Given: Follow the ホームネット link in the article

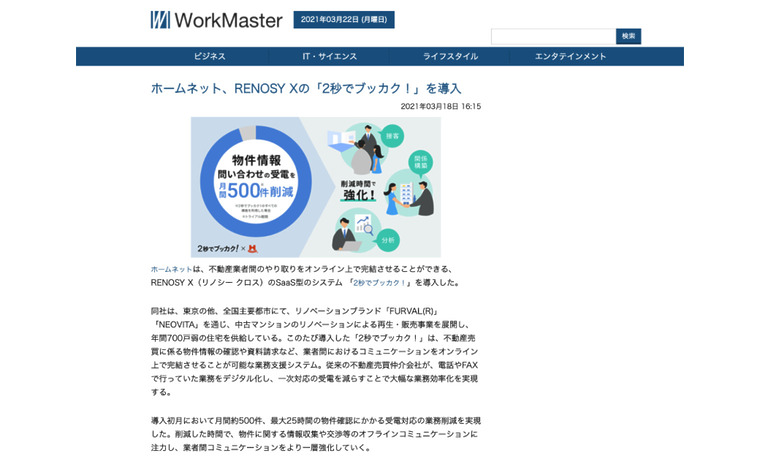Looking at the screenshot, I should pyautogui.click(x=170, y=269).
